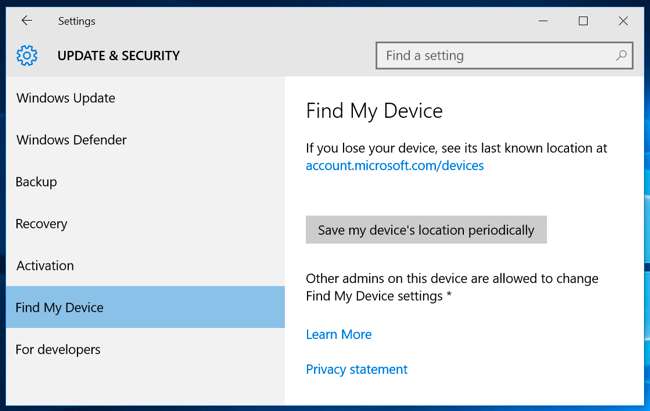The image size is (650, 411).
Task: Switch to the Activation page
Action: (45, 266)
